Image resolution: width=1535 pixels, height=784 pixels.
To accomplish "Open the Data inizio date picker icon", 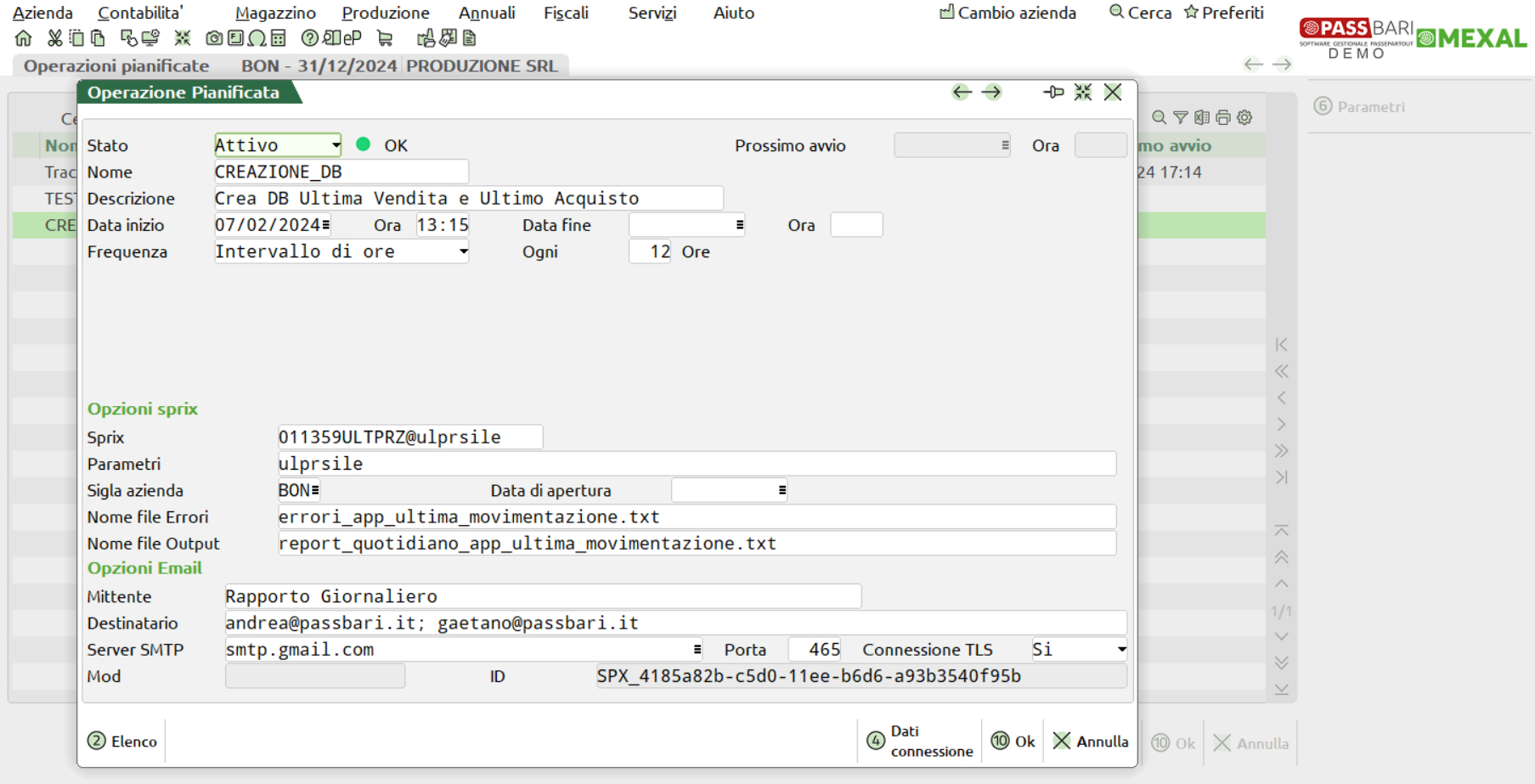I will click(x=326, y=225).
